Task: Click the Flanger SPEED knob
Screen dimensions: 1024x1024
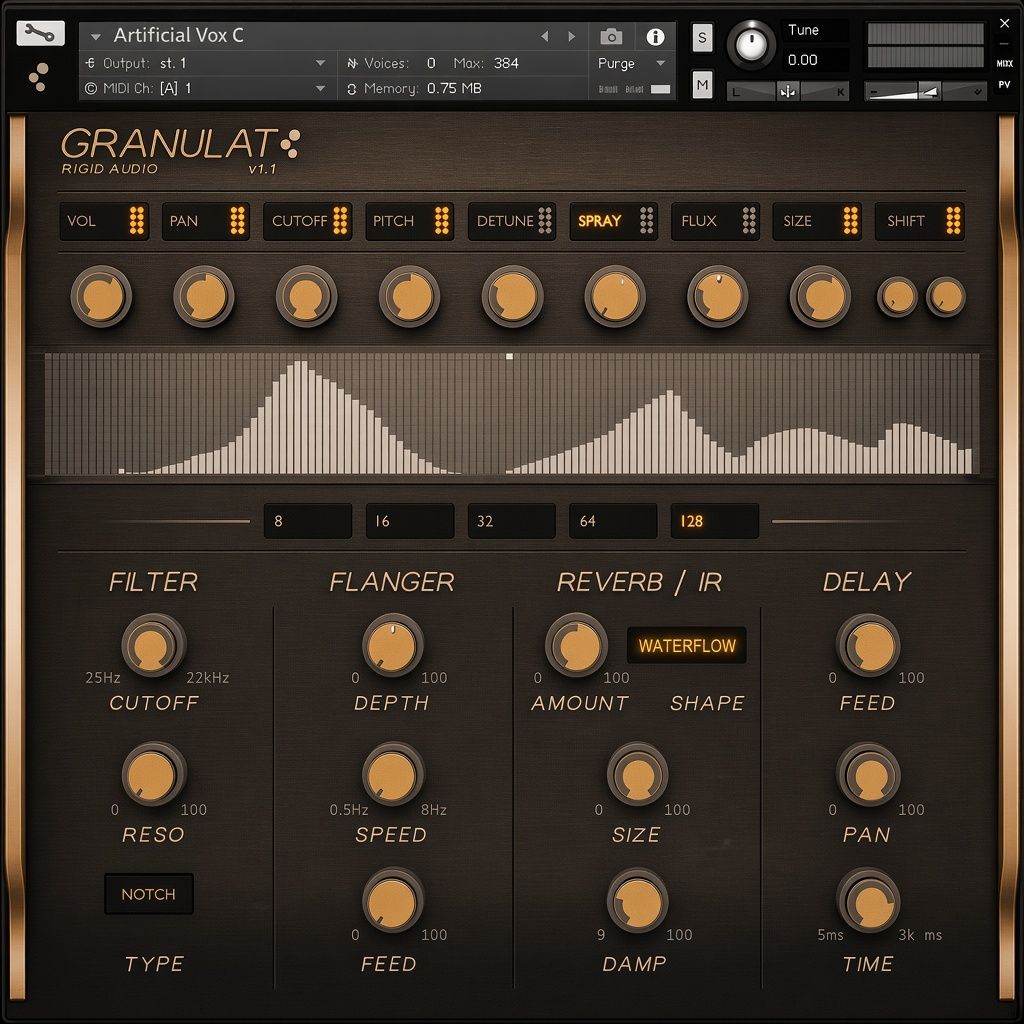Action: (x=392, y=774)
